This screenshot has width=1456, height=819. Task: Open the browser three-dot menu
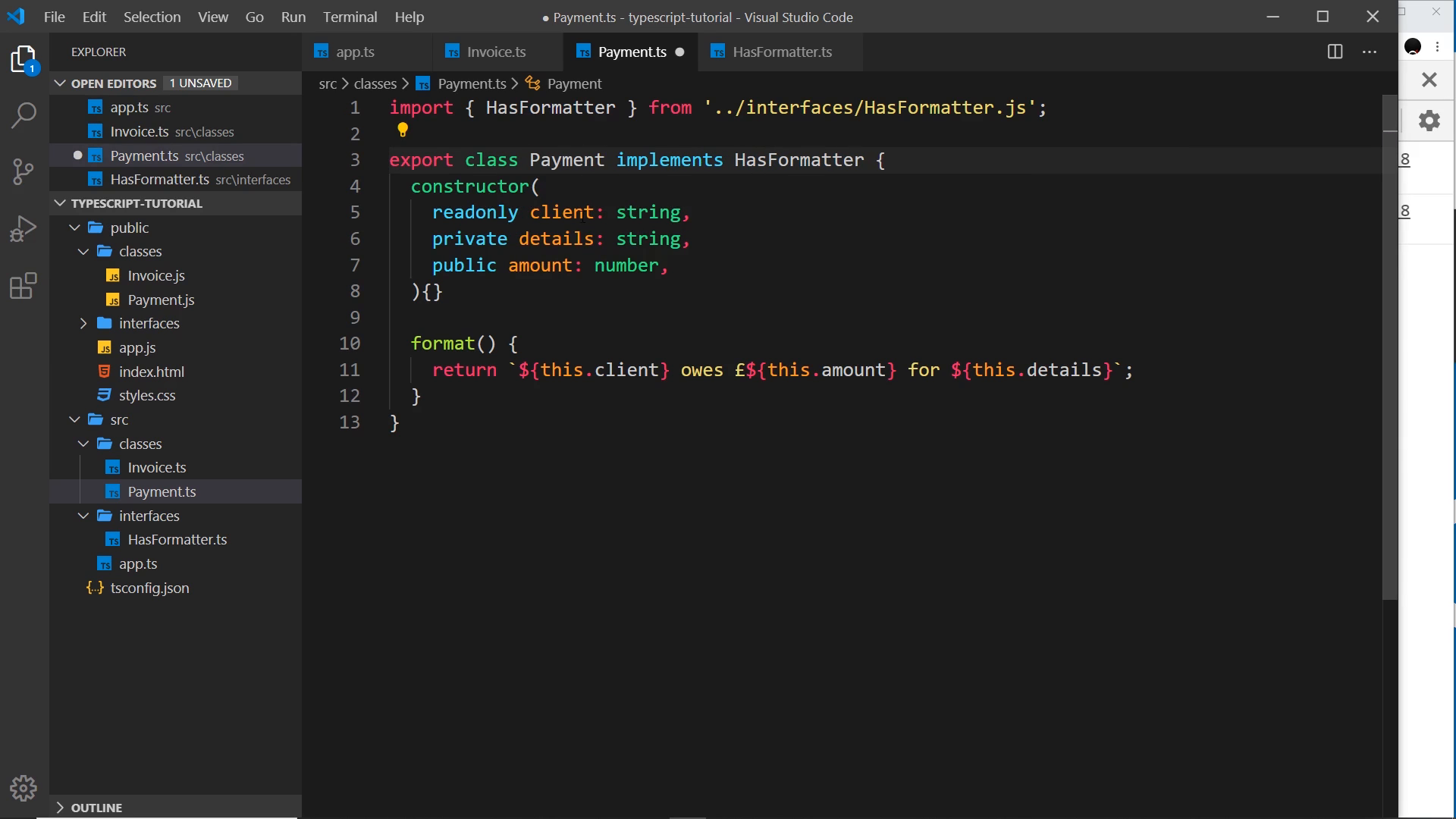[x=1438, y=47]
